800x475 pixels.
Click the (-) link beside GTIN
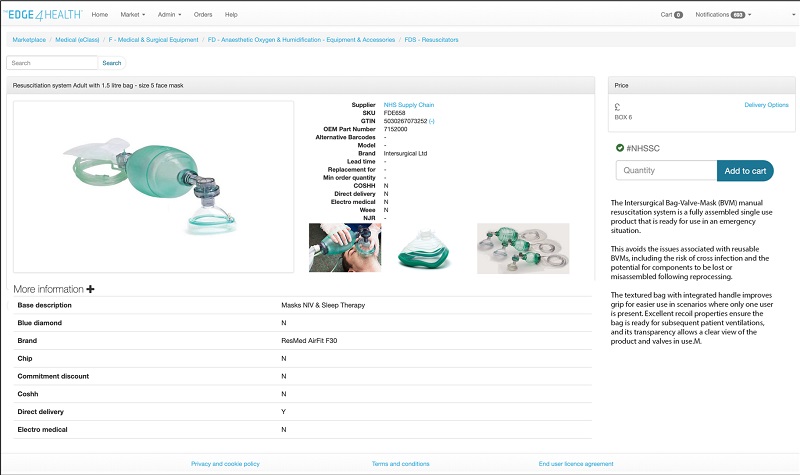coord(432,121)
